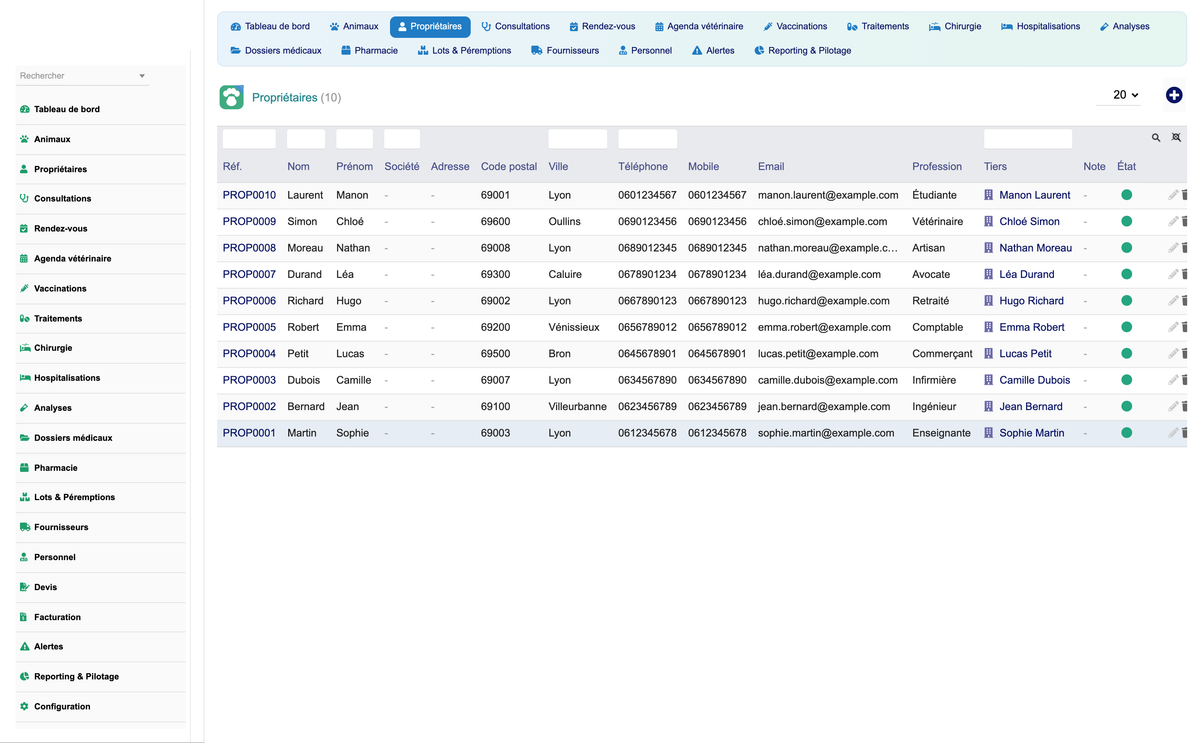Click delete trash icon for PROP0010 row
Screen dimensions: 1200x743
[1185, 195]
